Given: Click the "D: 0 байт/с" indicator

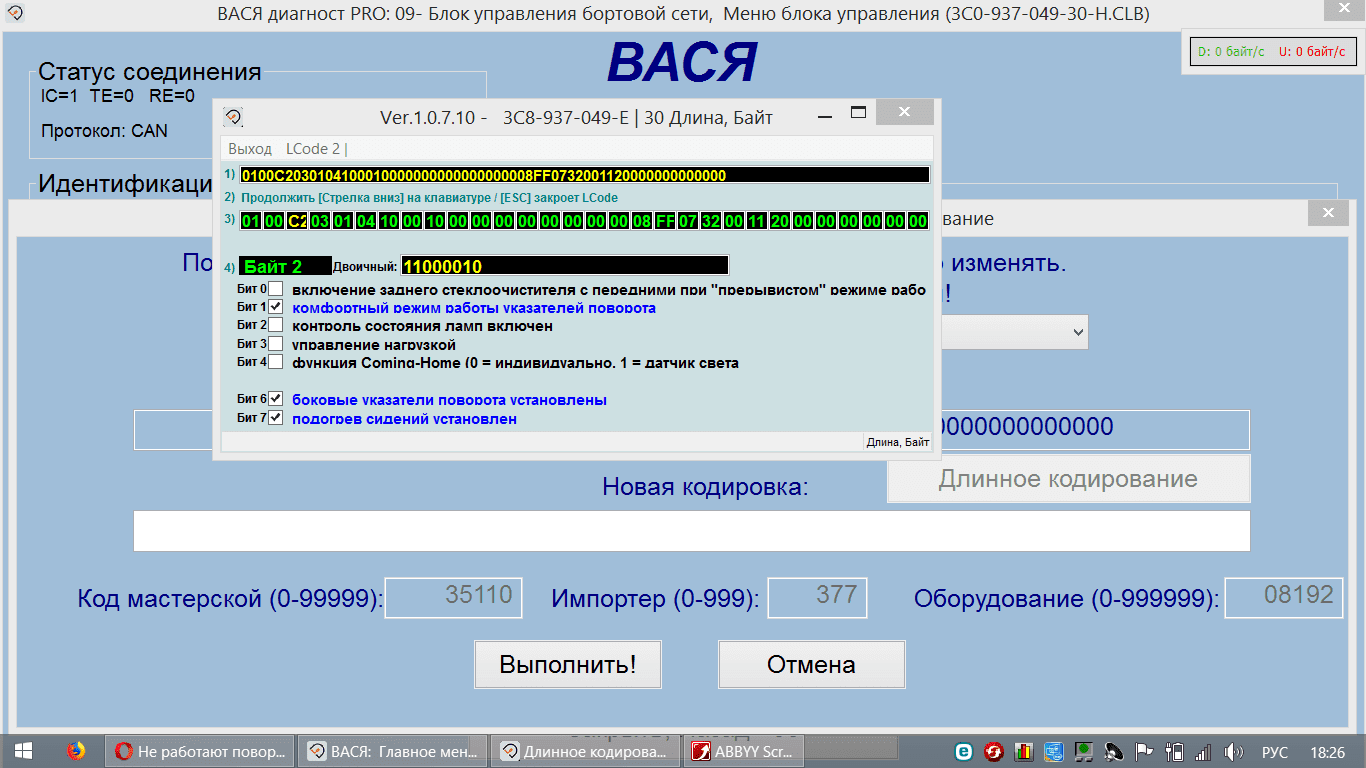Looking at the screenshot, I should pyautogui.click(x=1231, y=51).
